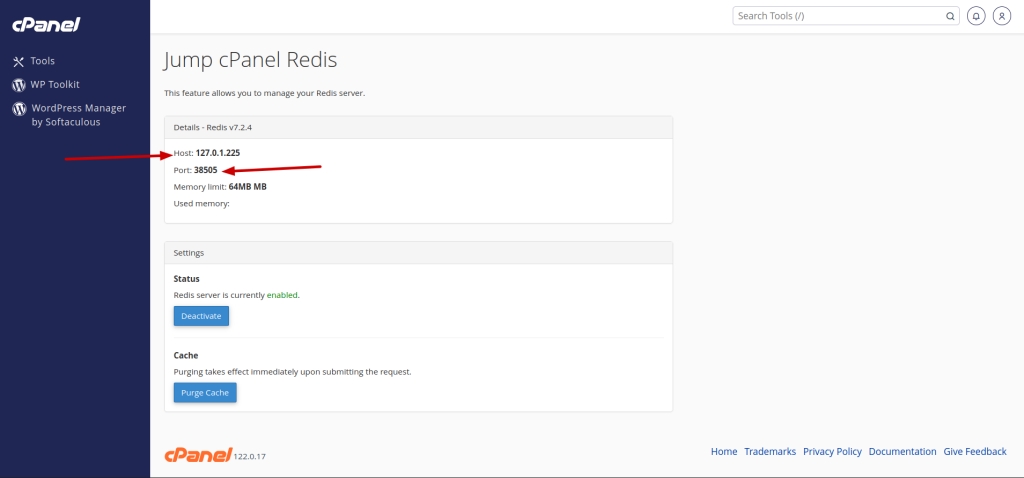Click the orange cPanel footer logo
This screenshot has width=1024, height=478.
tap(198, 454)
